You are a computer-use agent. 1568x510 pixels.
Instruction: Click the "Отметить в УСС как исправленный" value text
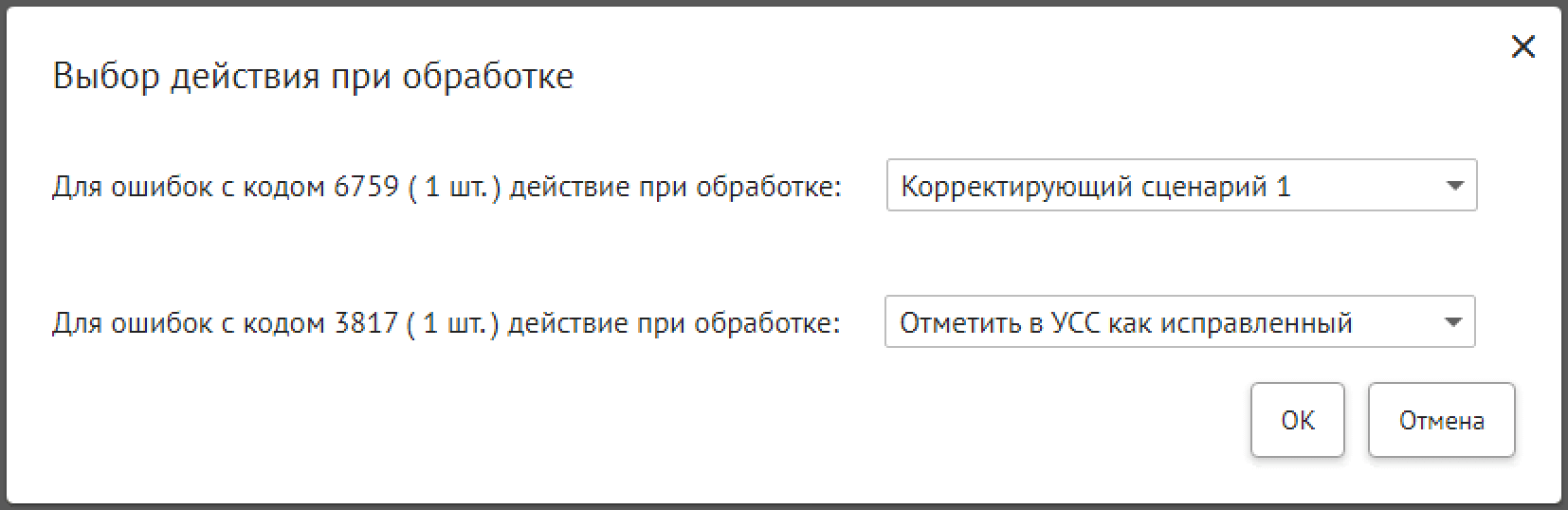(1125, 323)
